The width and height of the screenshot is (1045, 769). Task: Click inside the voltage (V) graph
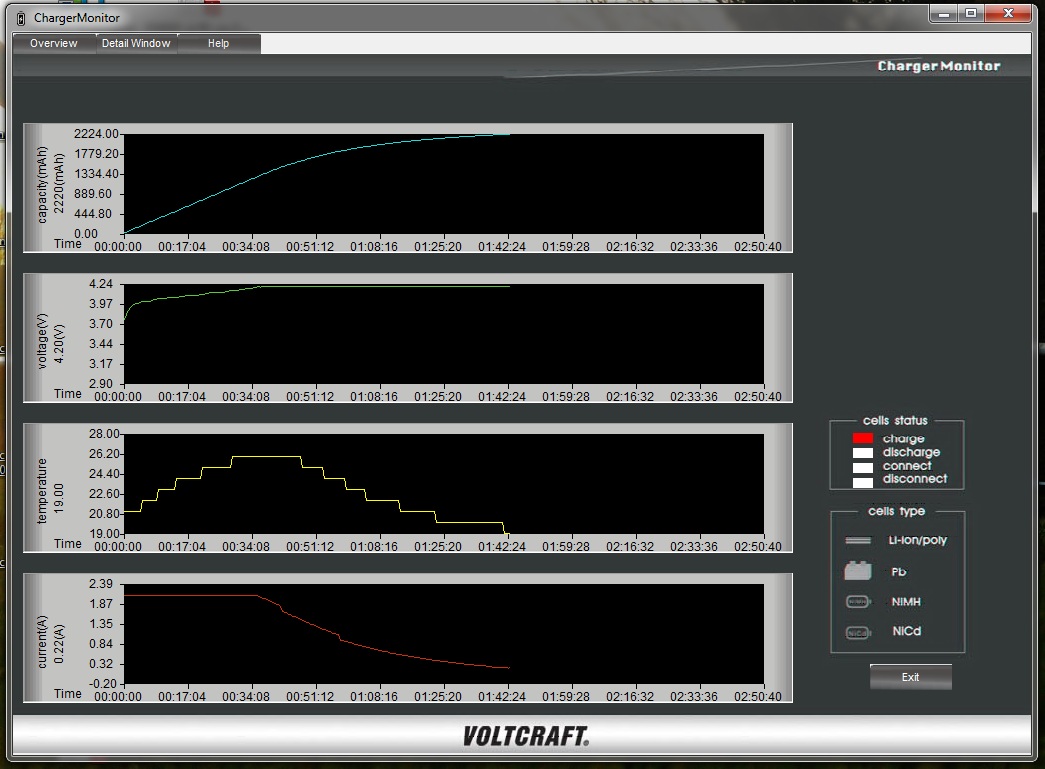[x=443, y=334]
